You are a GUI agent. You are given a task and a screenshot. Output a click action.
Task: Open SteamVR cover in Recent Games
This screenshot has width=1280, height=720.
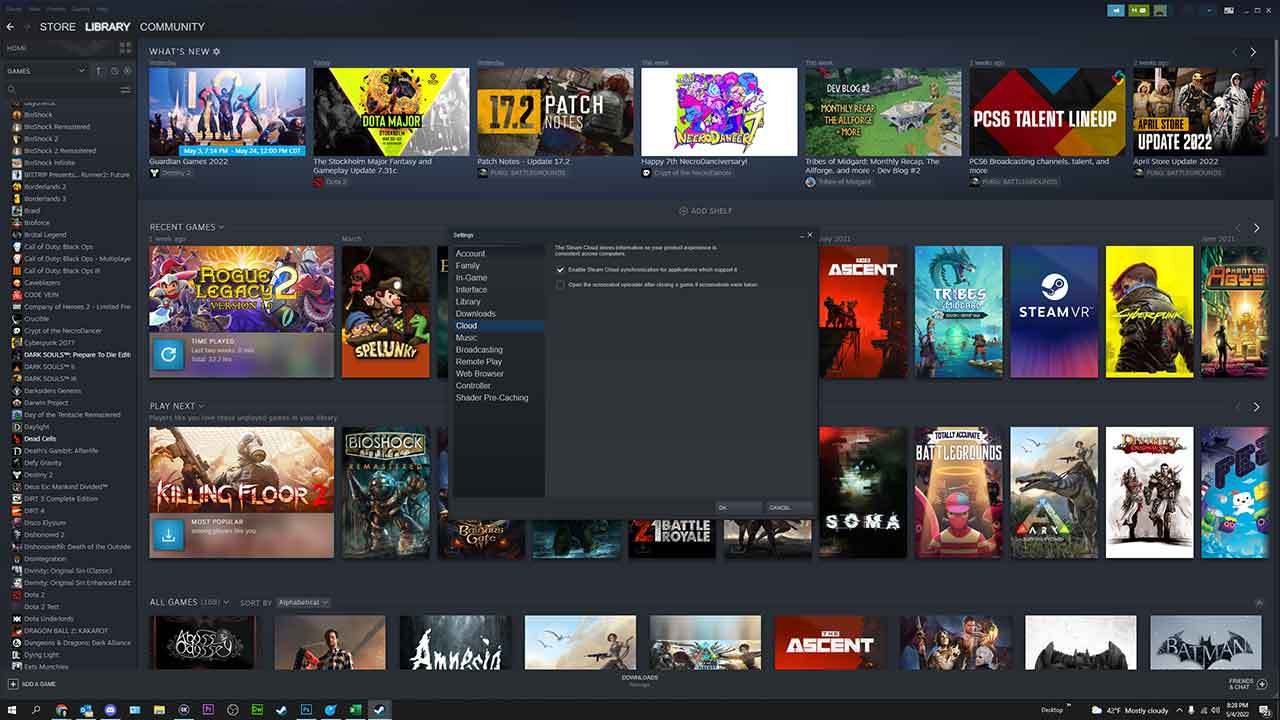coord(1054,312)
